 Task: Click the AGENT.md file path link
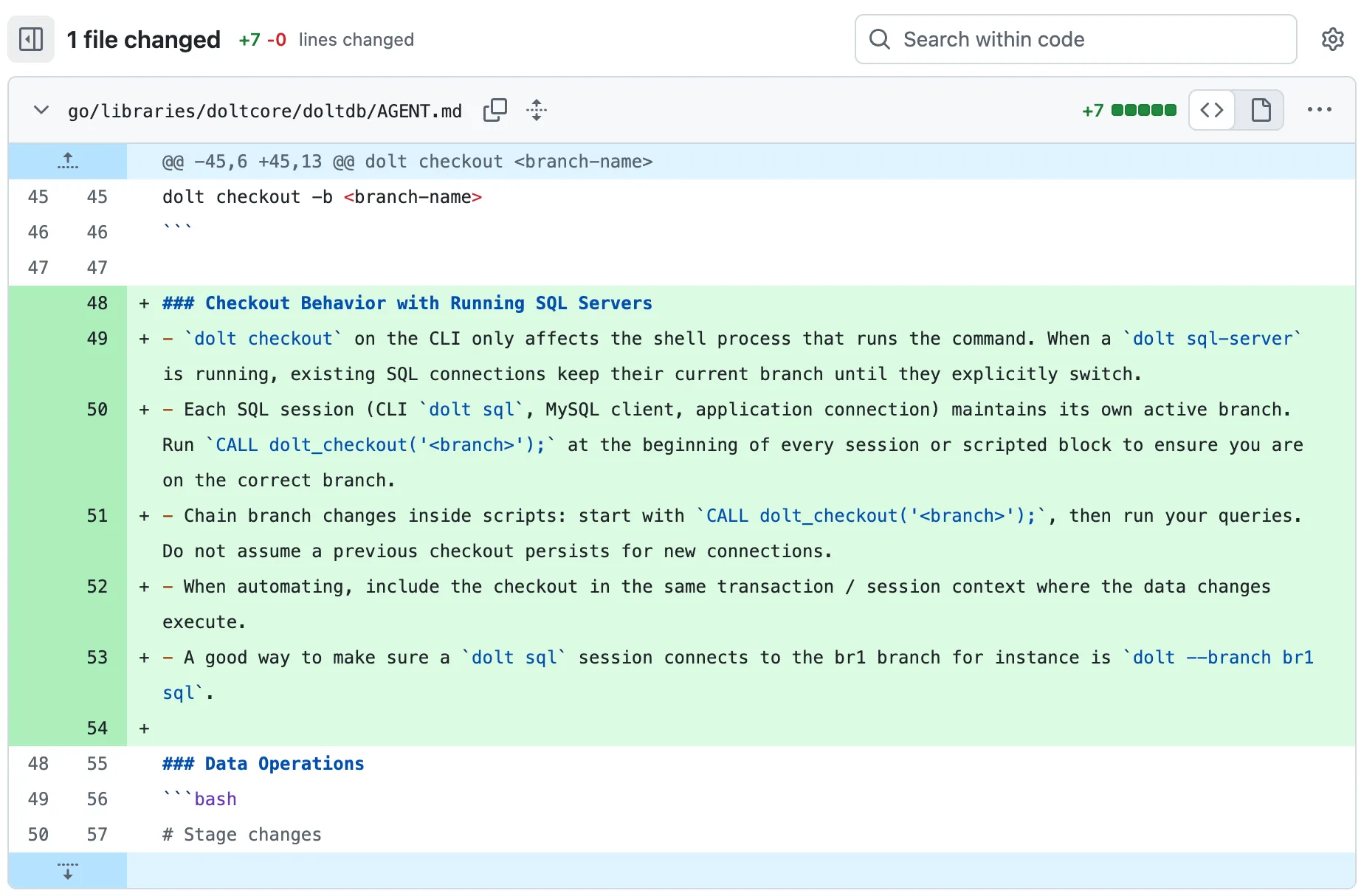click(264, 111)
